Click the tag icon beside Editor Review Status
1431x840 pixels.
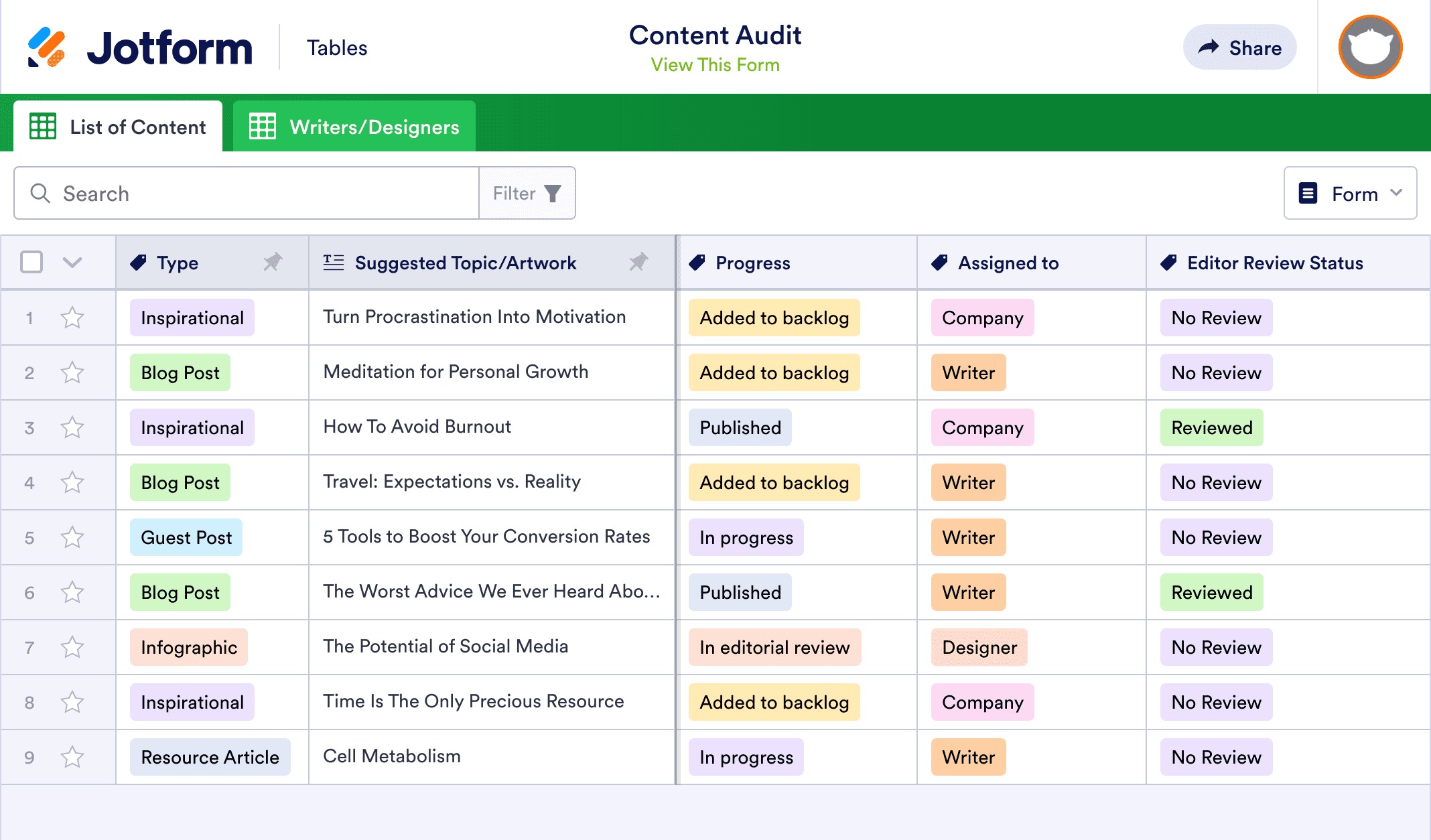[1169, 263]
